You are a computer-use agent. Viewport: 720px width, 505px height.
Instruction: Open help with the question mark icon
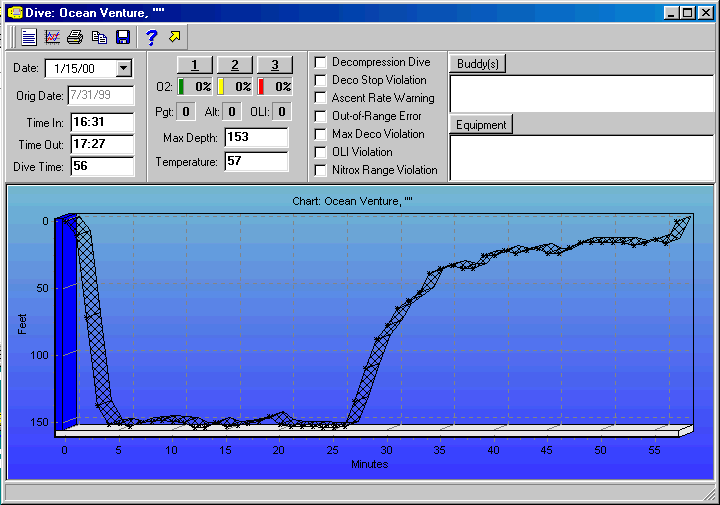click(x=151, y=37)
